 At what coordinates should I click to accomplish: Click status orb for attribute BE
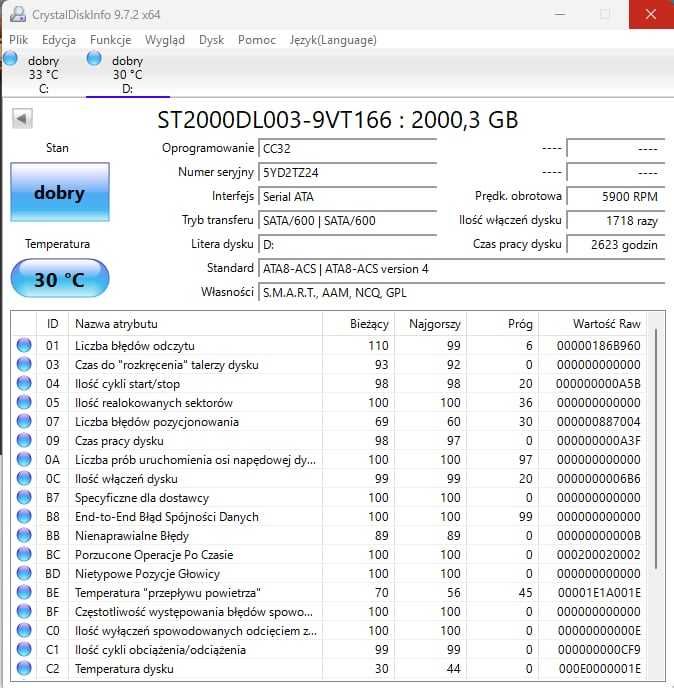point(24,592)
